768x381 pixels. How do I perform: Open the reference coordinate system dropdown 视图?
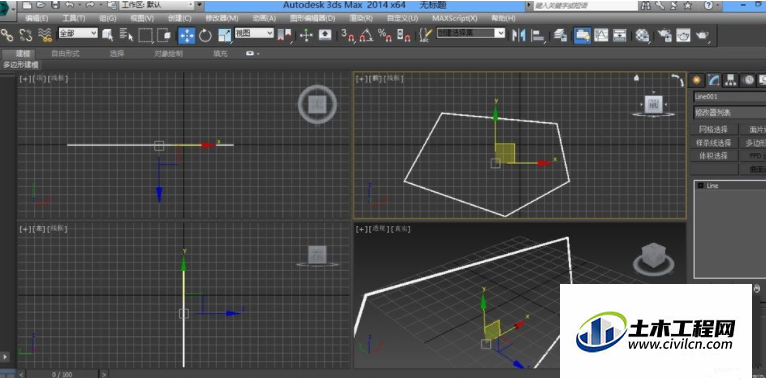(x=254, y=33)
